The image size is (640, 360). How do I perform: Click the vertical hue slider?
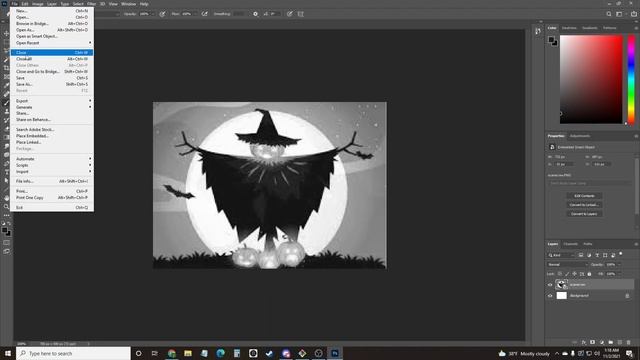pos(631,79)
